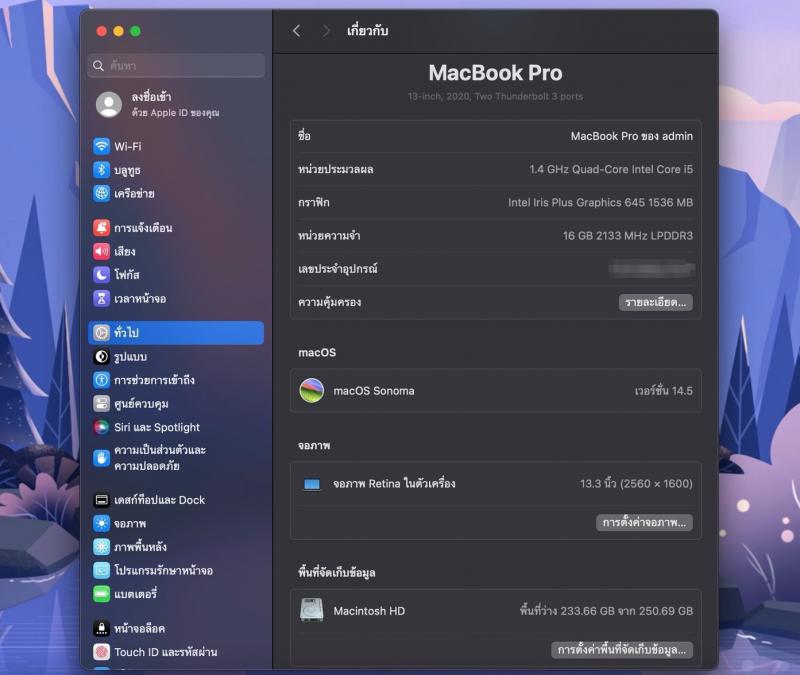Click "พื้นที่ว่าง 233.66 GB จาก 250.69 GB"

tap(606, 611)
